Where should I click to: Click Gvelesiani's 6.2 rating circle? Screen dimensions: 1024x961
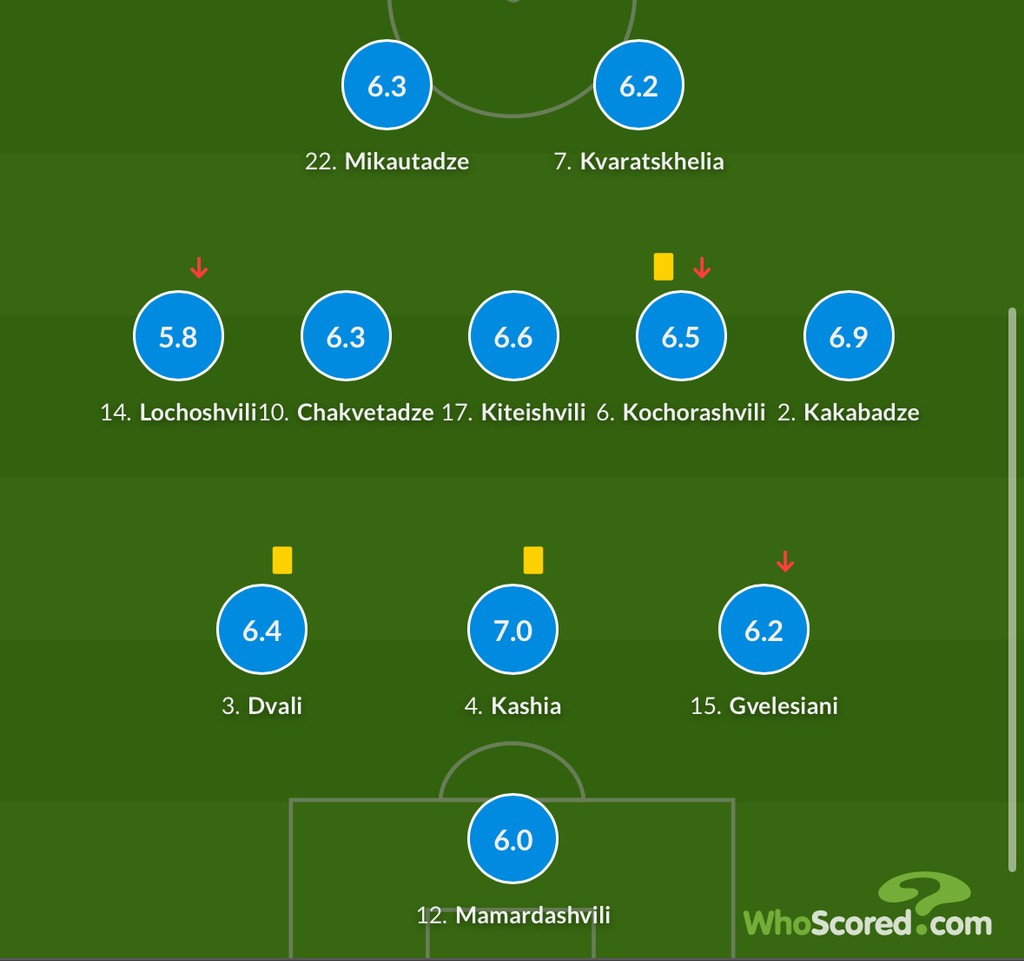[763, 629]
